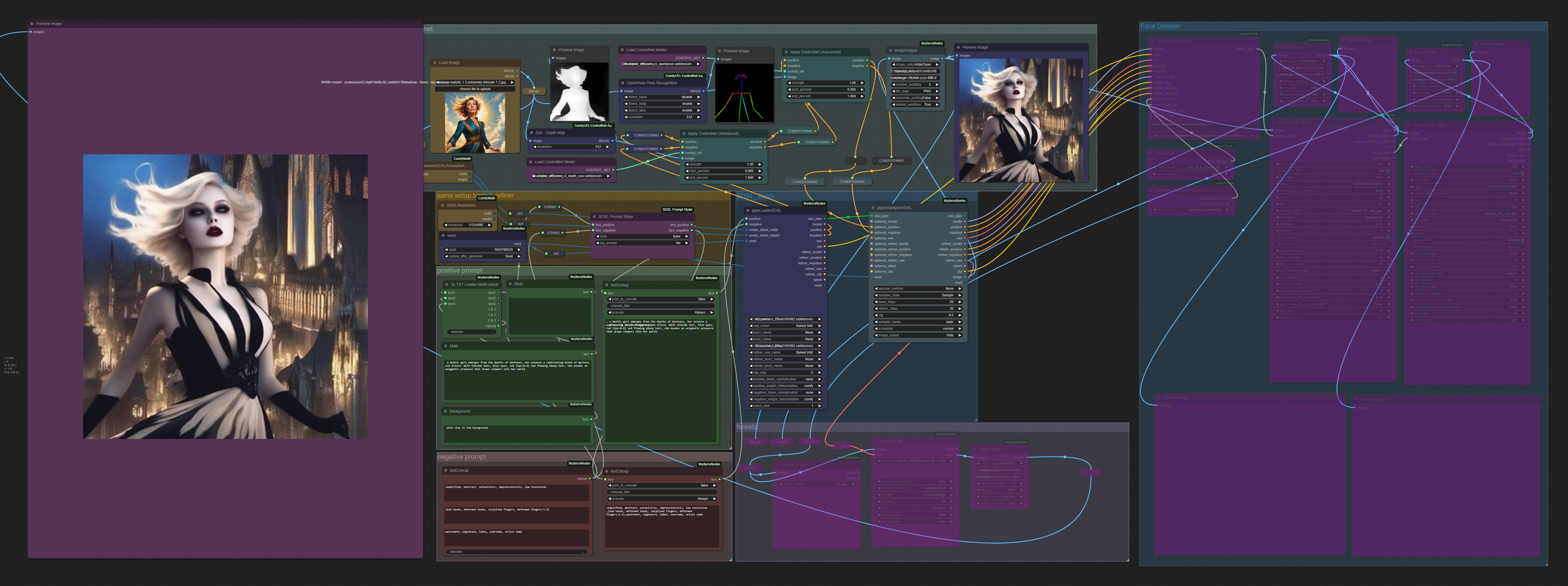Toggle detect_hand in OpenPose Pose Recognition
1568x586 pixels.
coord(662,97)
